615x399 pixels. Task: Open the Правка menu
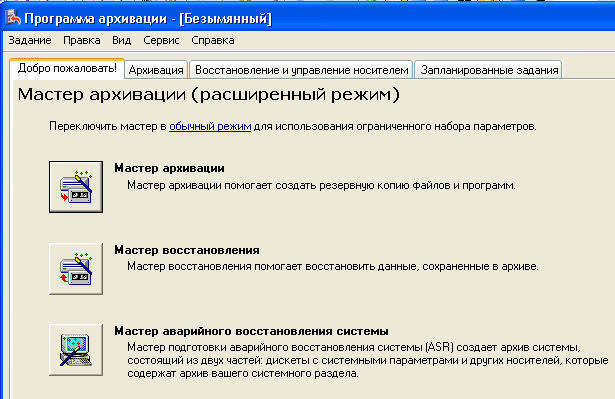coord(82,40)
